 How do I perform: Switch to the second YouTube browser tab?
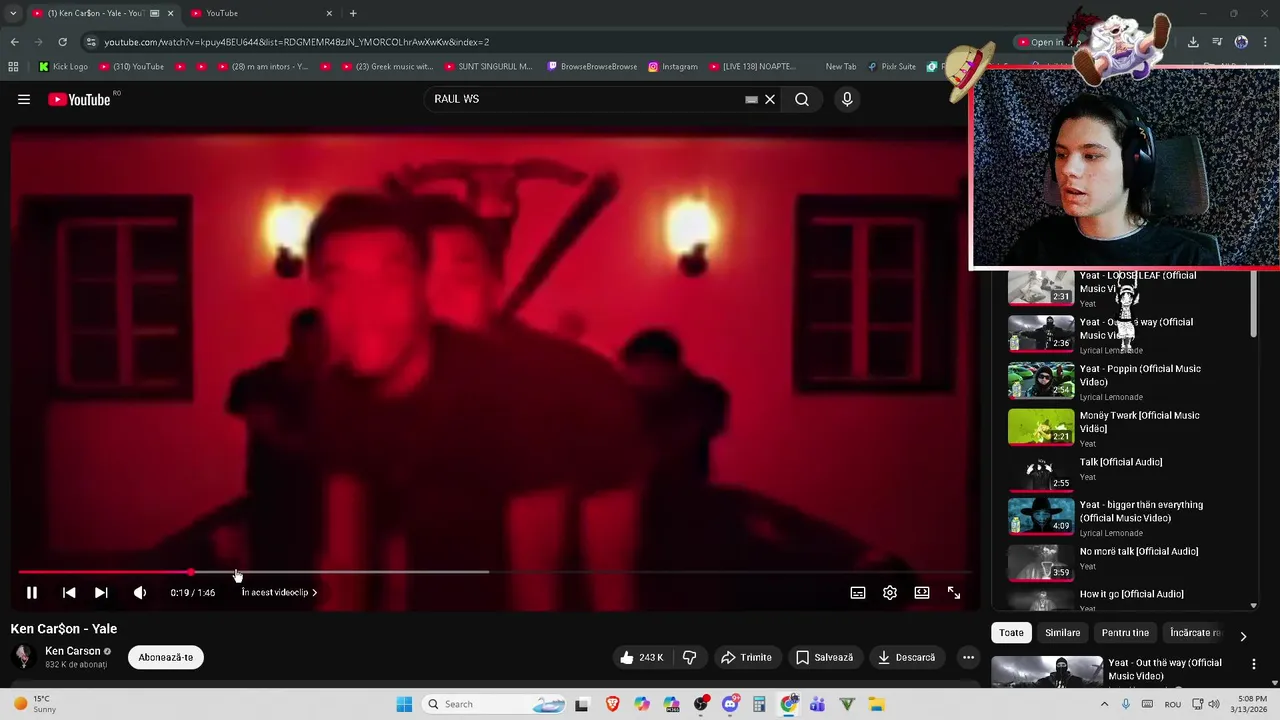(x=260, y=13)
